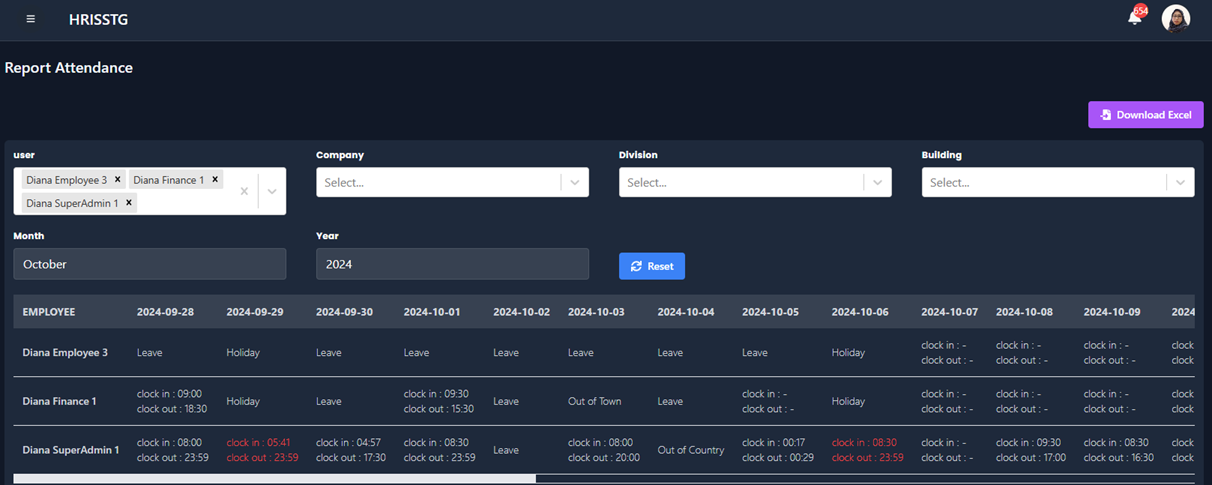Click the 2024-09-29 column header
This screenshot has width=1212, height=485.
(255, 312)
